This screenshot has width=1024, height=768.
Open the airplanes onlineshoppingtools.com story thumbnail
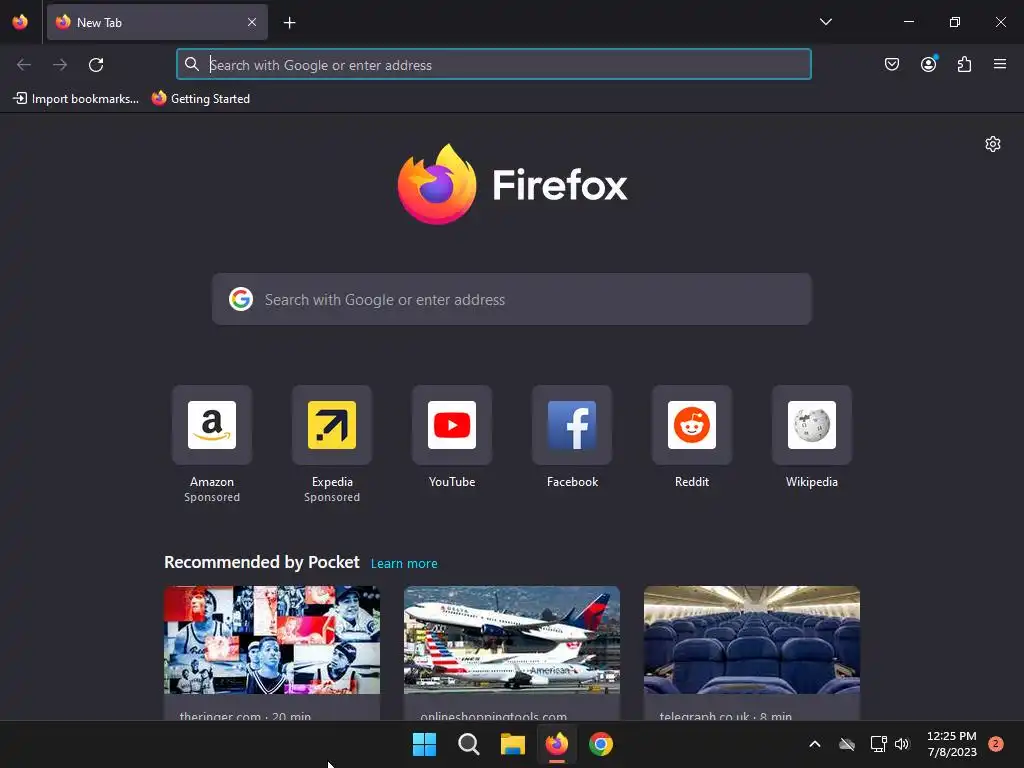coord(511,639)
